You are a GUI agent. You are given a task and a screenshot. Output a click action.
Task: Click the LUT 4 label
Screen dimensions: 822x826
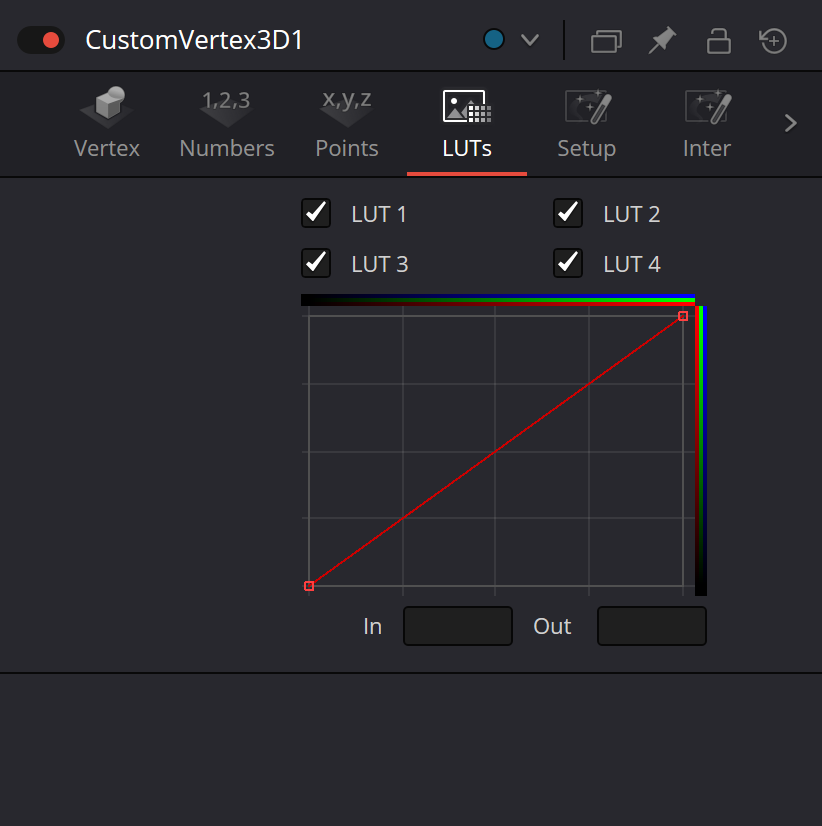(632, 264)
